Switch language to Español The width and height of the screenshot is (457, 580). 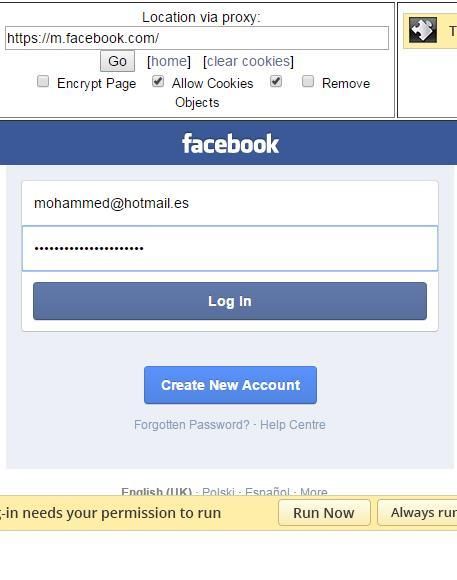click(267, 492)
